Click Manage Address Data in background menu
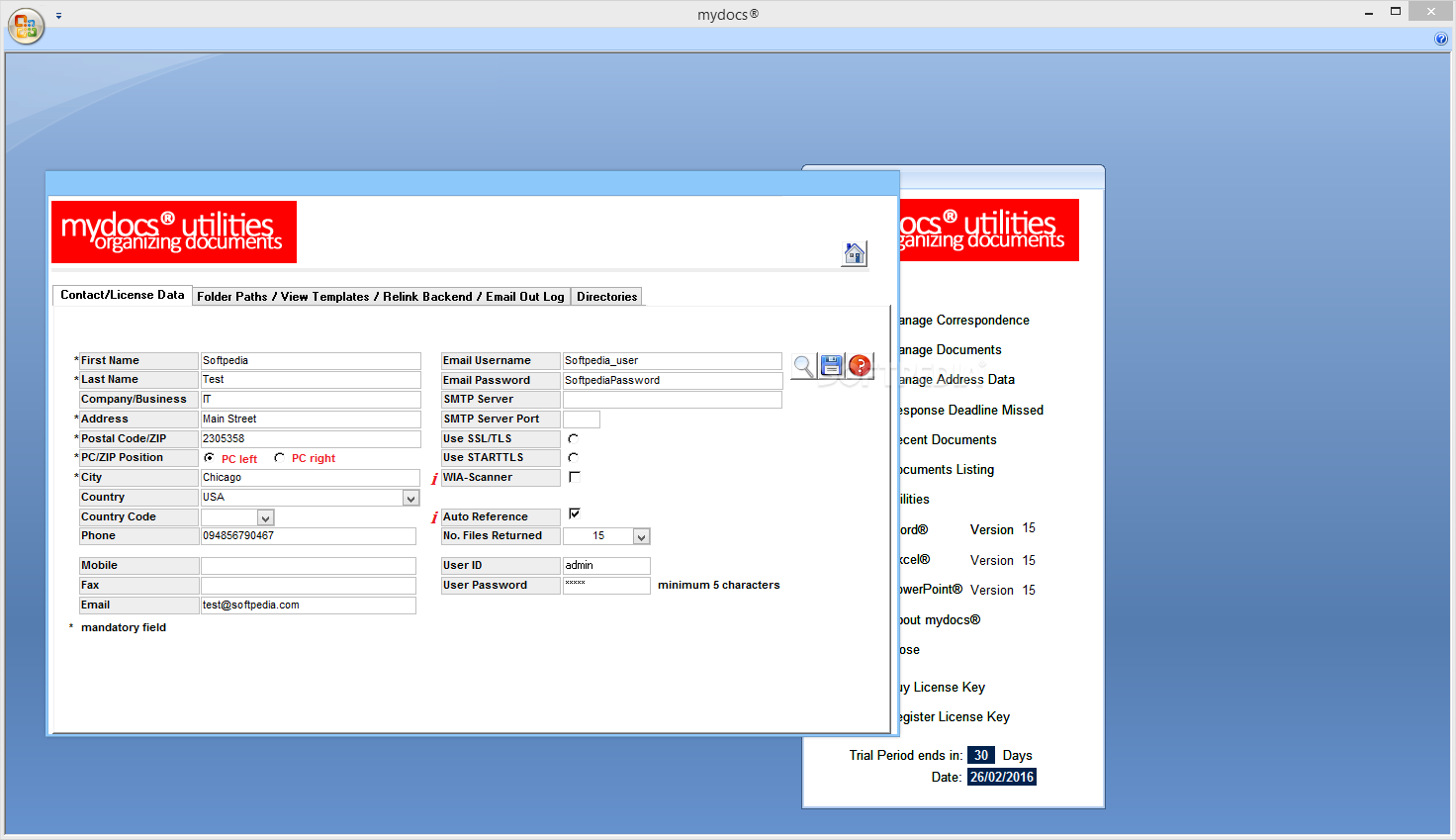The width and height of the screenshot is (1456, 840). pyautogui.click(x=957, y=380)
